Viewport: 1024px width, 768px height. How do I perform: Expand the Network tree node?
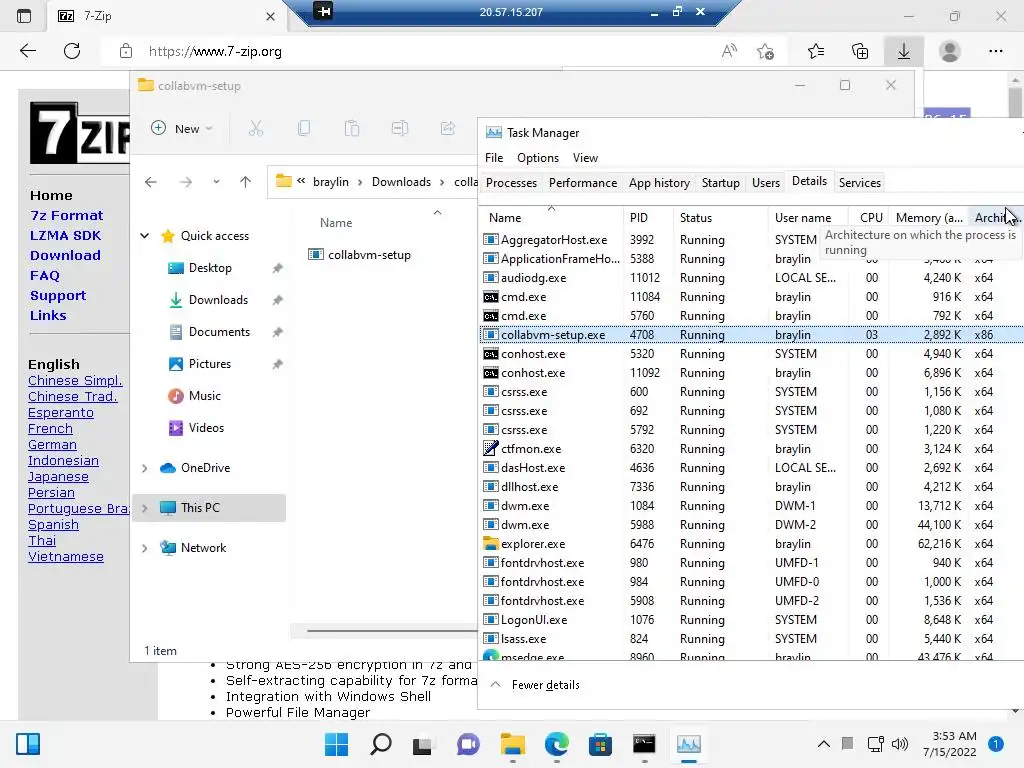point(144,548)
